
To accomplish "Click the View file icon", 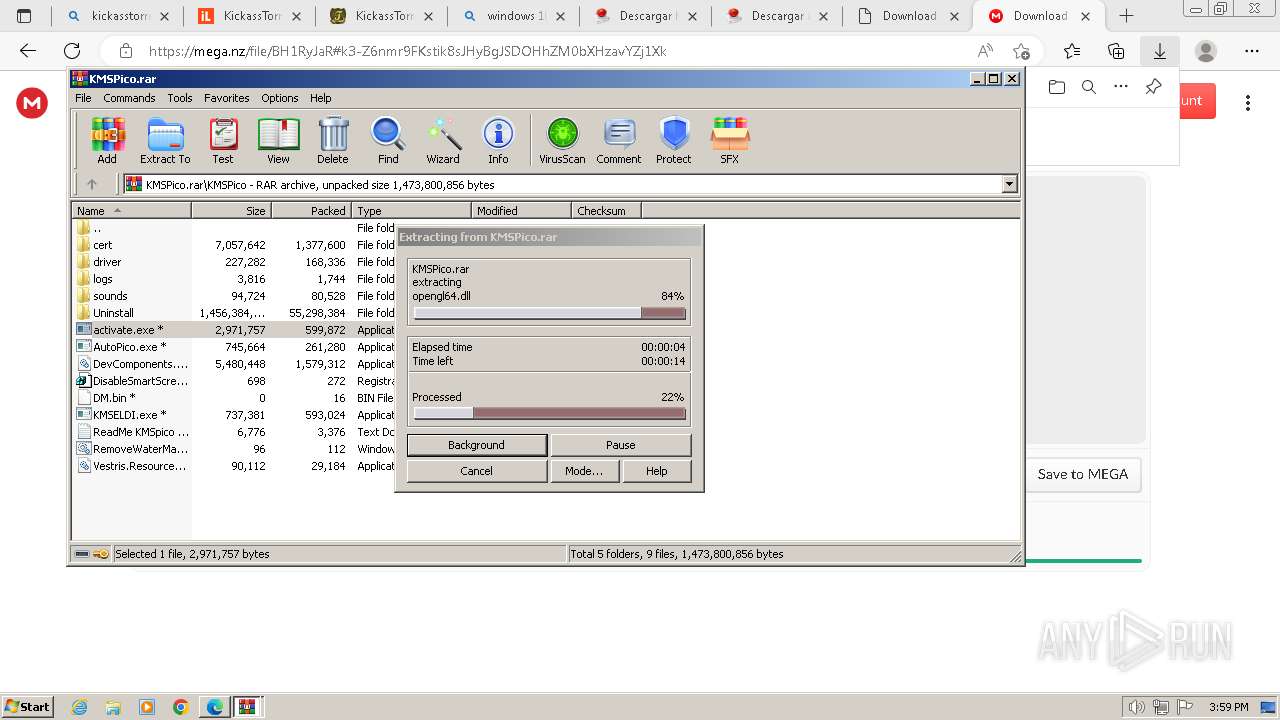I will [x=278, y=140].
